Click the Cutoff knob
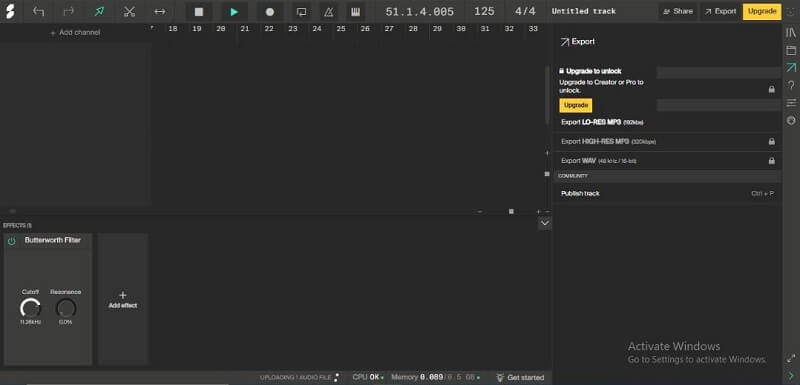The height and width of the screenshot is (385, 800). (30, 309)
